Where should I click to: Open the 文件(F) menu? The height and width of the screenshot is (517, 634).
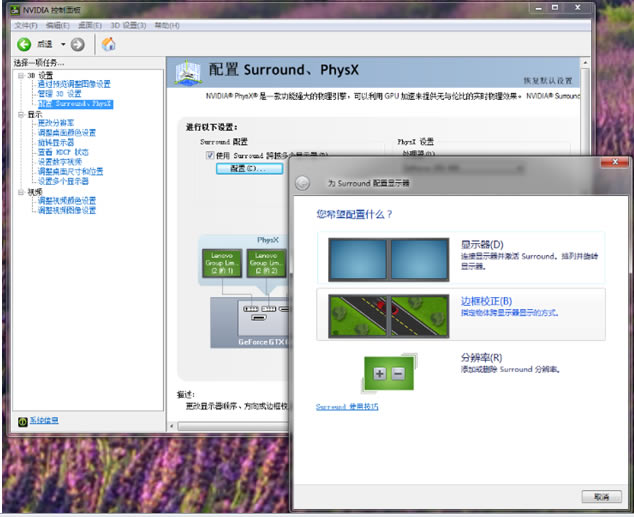pos(26,25)
